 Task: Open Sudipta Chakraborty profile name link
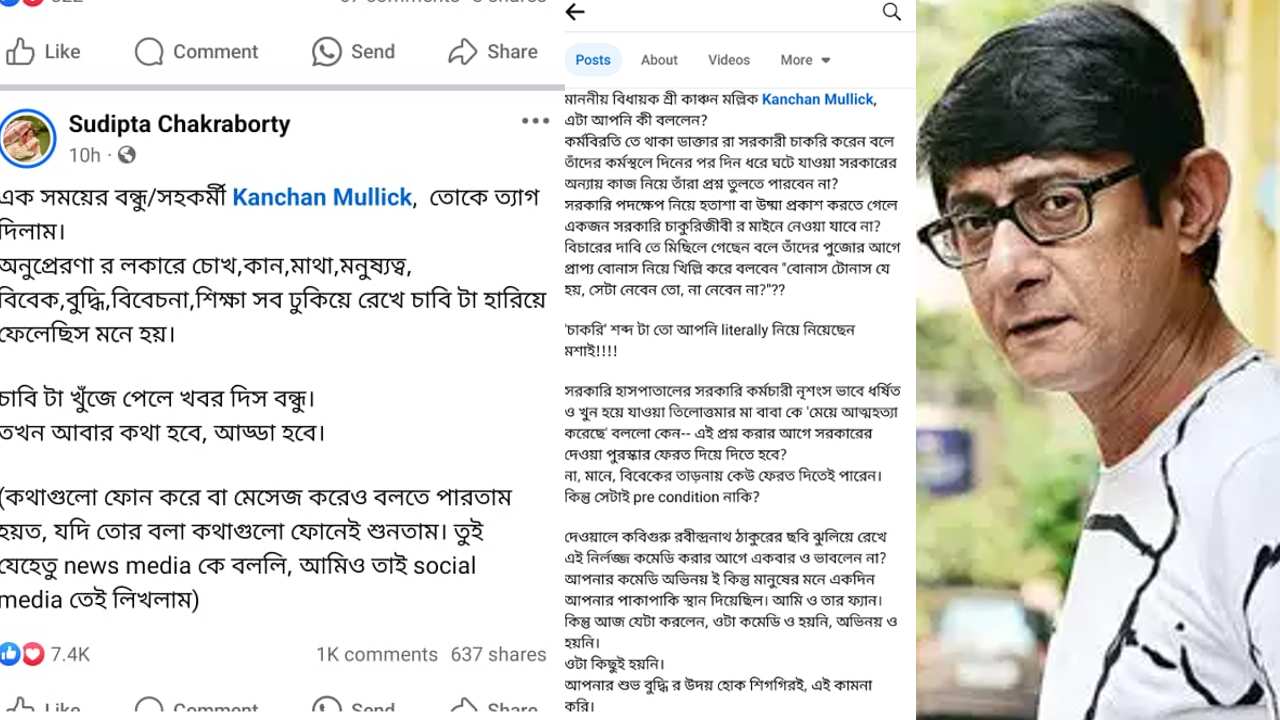179,124
